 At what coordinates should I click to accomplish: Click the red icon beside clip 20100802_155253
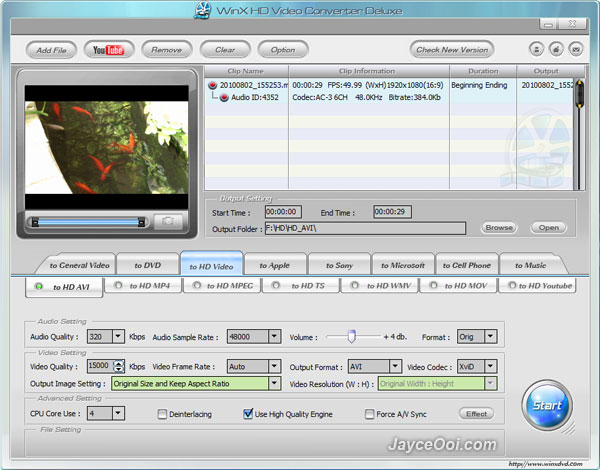coord(213,85)
